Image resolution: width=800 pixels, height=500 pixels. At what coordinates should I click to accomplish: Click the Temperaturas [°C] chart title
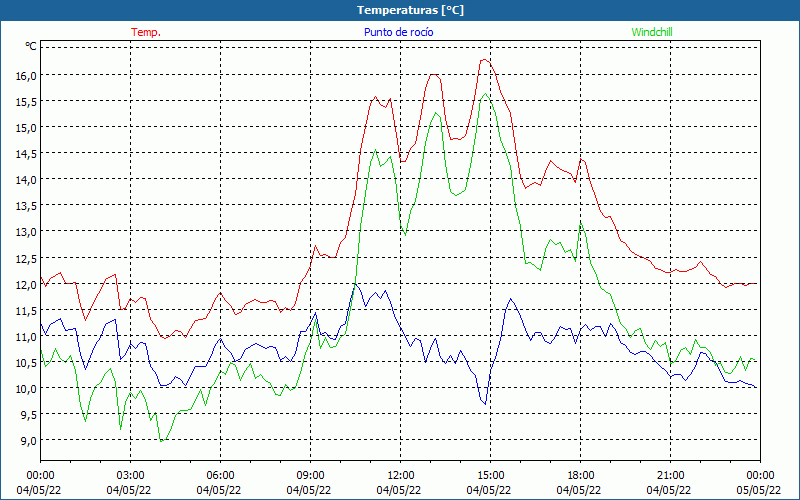[x=410, y=10]
